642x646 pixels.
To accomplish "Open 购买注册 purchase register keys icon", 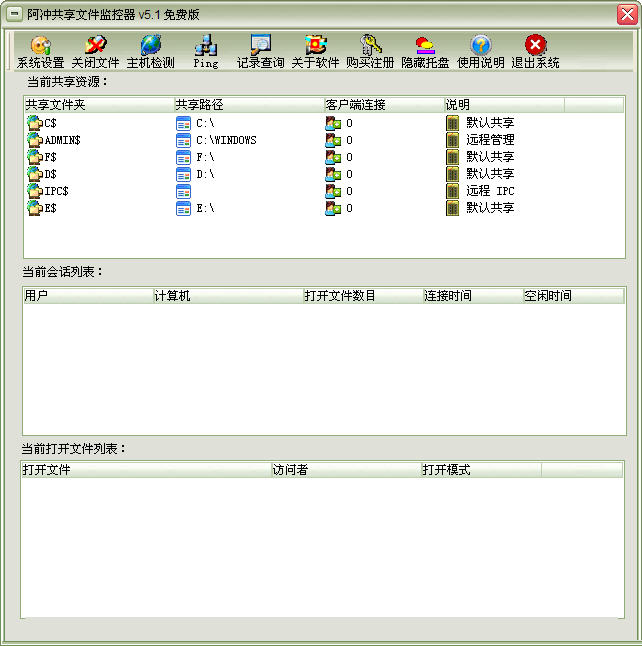I will pos(370,45).
